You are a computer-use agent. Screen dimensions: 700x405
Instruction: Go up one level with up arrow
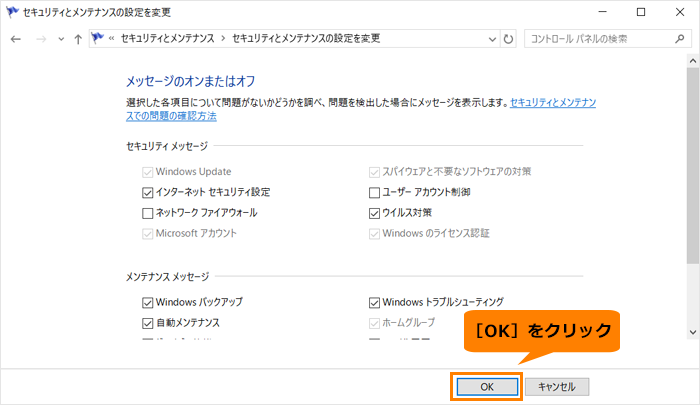coord(78,39)
